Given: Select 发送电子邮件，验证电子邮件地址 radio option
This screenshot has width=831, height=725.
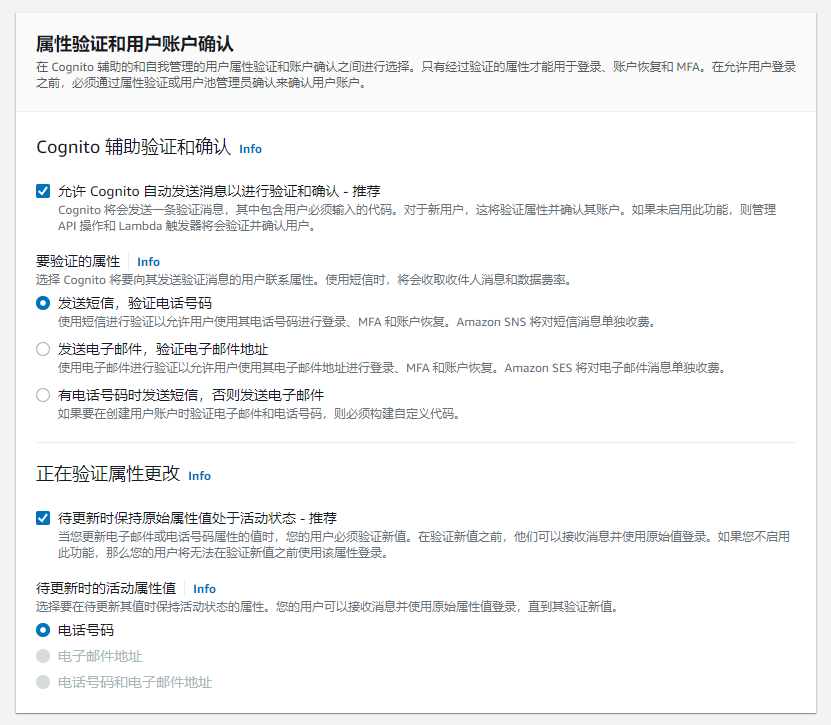Looking at the screenshot, I should (43, 349).
